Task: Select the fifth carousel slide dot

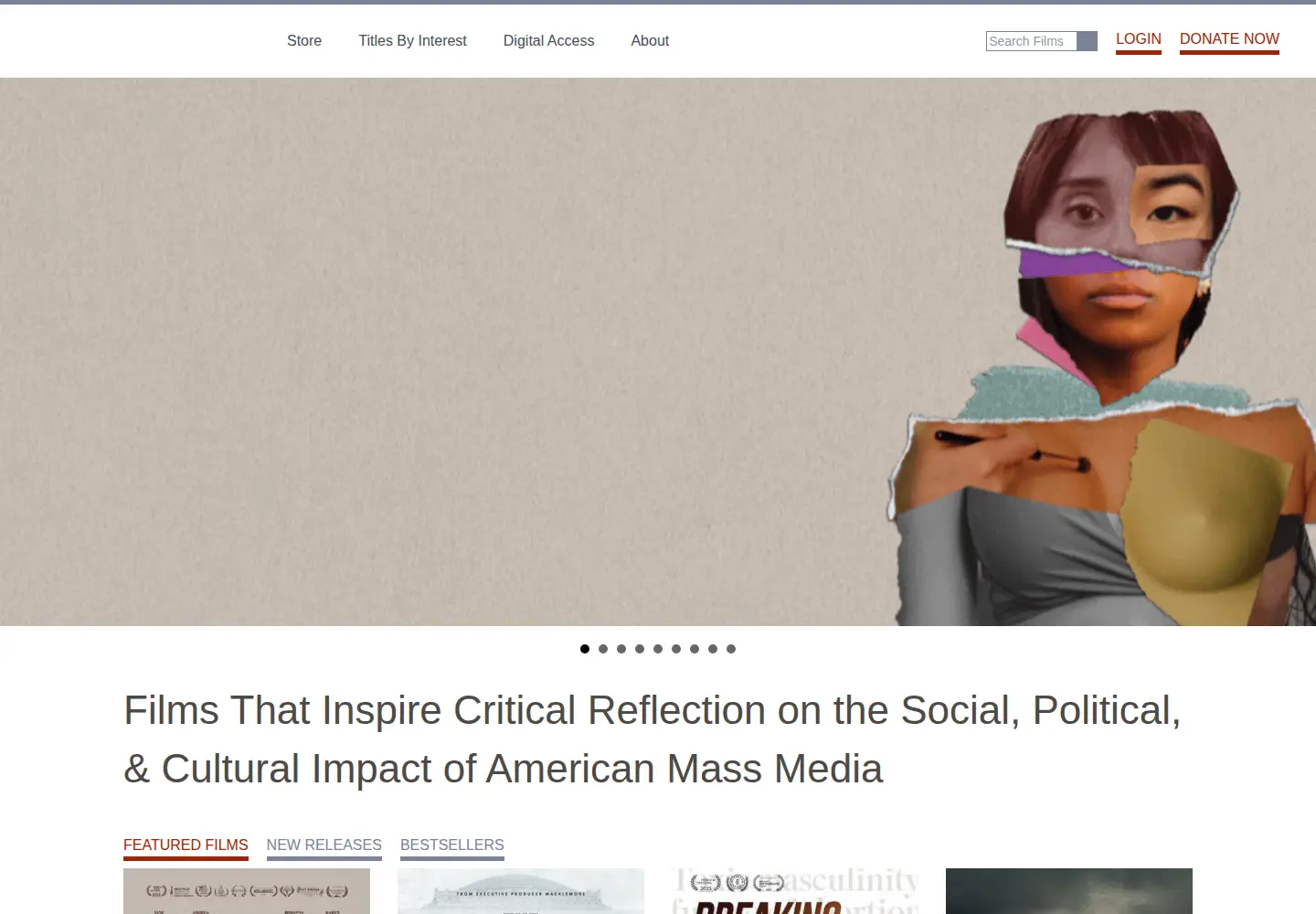Action: tap(658, 649)
